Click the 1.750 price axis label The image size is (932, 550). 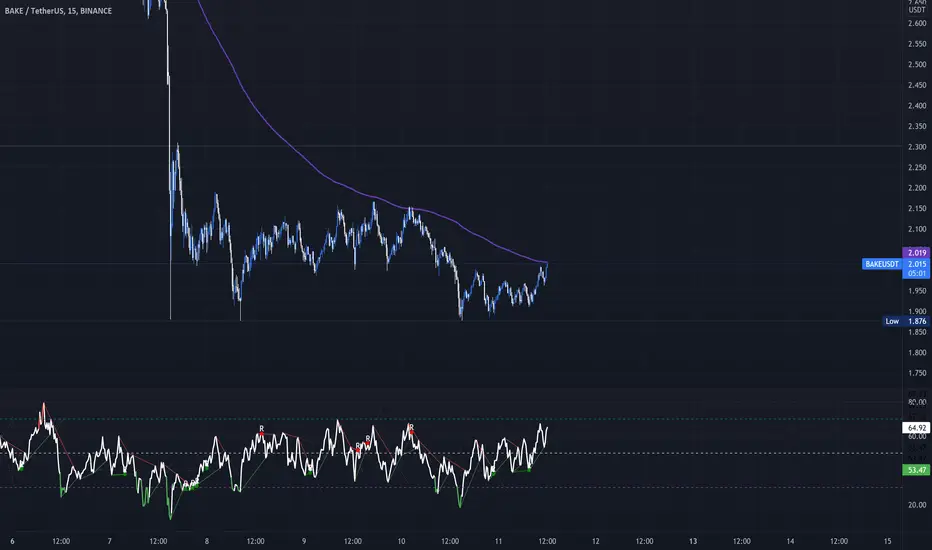(917, 373)
